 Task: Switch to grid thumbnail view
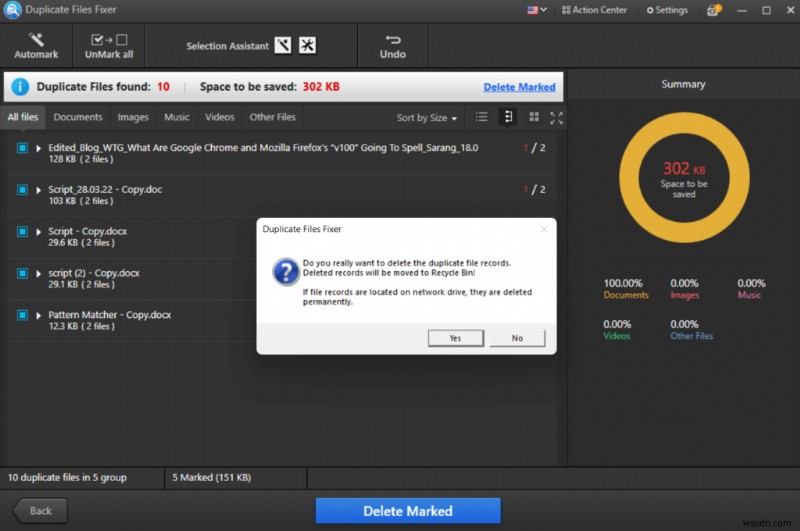click(x=534, y=117)
